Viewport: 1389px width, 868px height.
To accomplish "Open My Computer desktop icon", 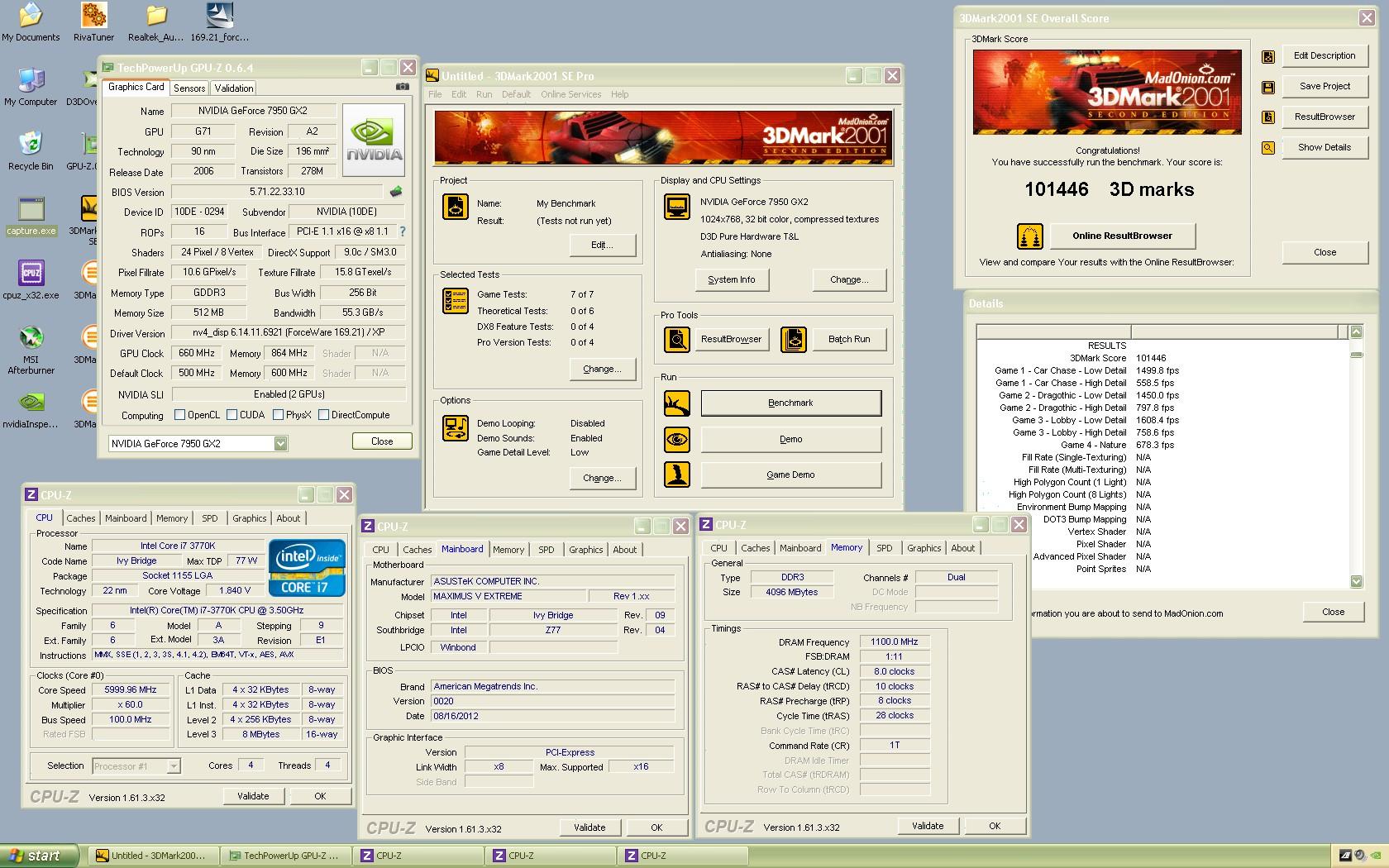I will click(31, 87).
